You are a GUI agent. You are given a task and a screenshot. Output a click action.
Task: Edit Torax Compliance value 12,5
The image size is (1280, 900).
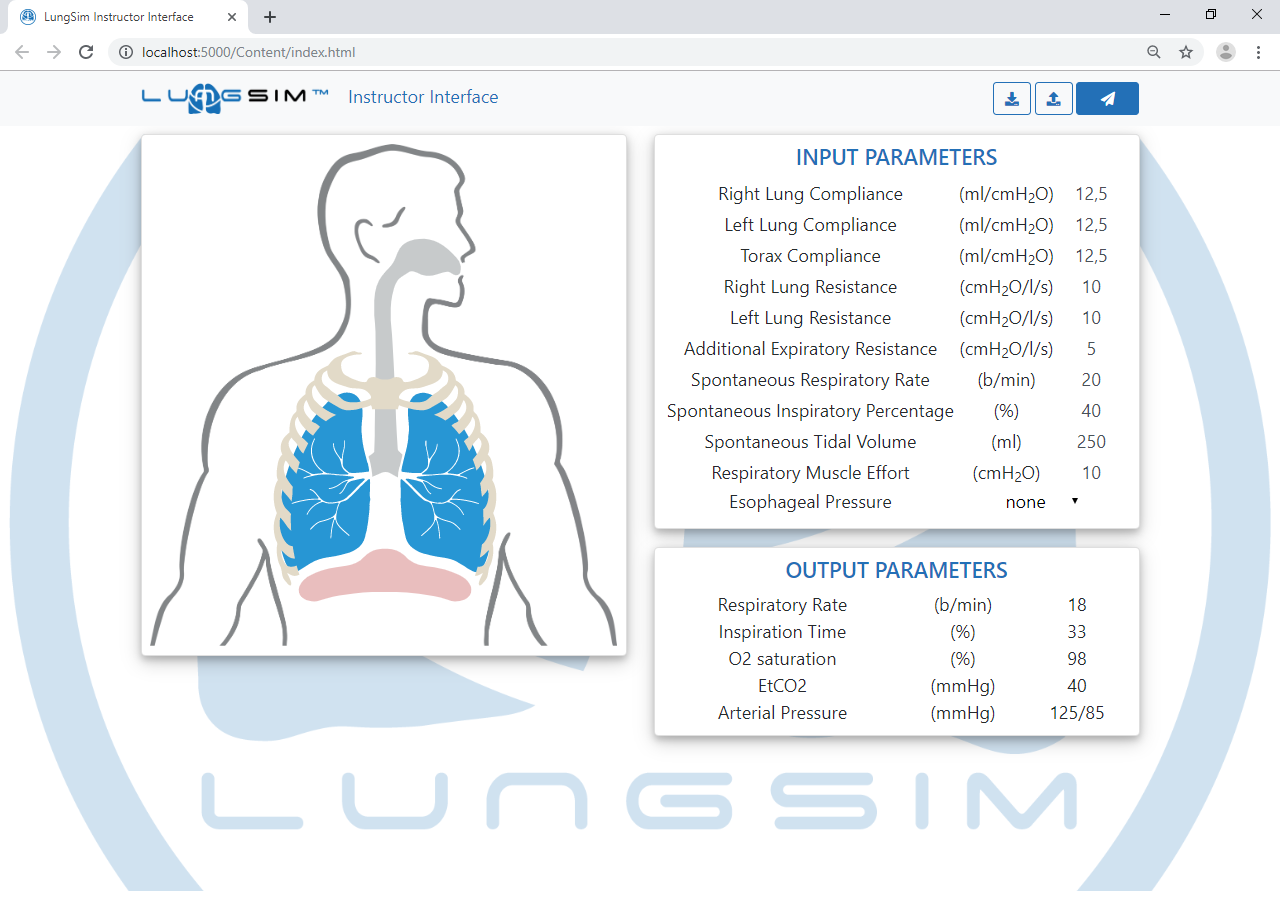(1091, 256)
